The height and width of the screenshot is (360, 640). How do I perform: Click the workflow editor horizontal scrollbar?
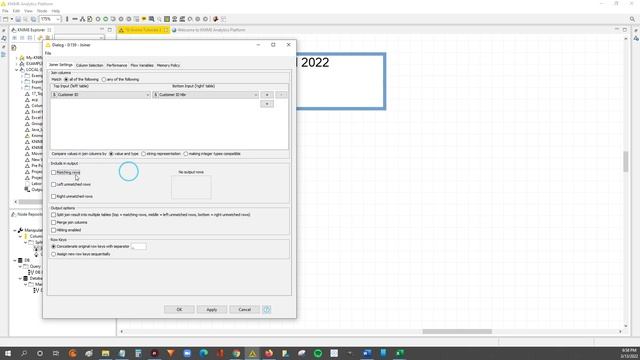tap(457, 331)
